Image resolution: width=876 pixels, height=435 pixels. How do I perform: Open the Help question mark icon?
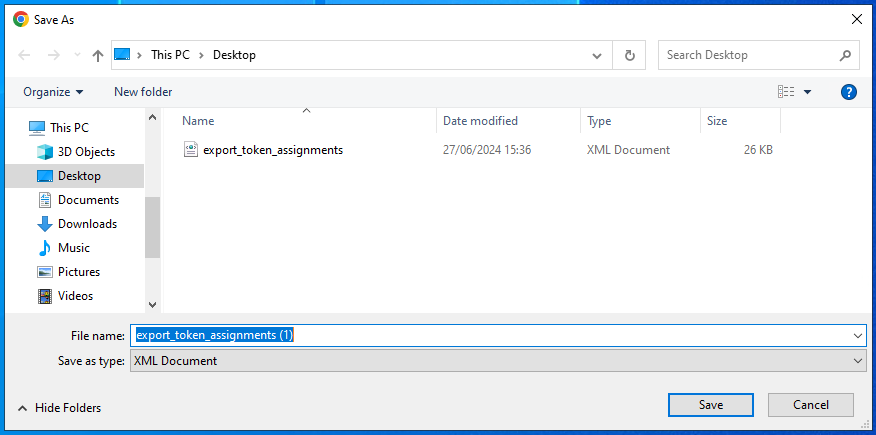click(x=849, y=92)
